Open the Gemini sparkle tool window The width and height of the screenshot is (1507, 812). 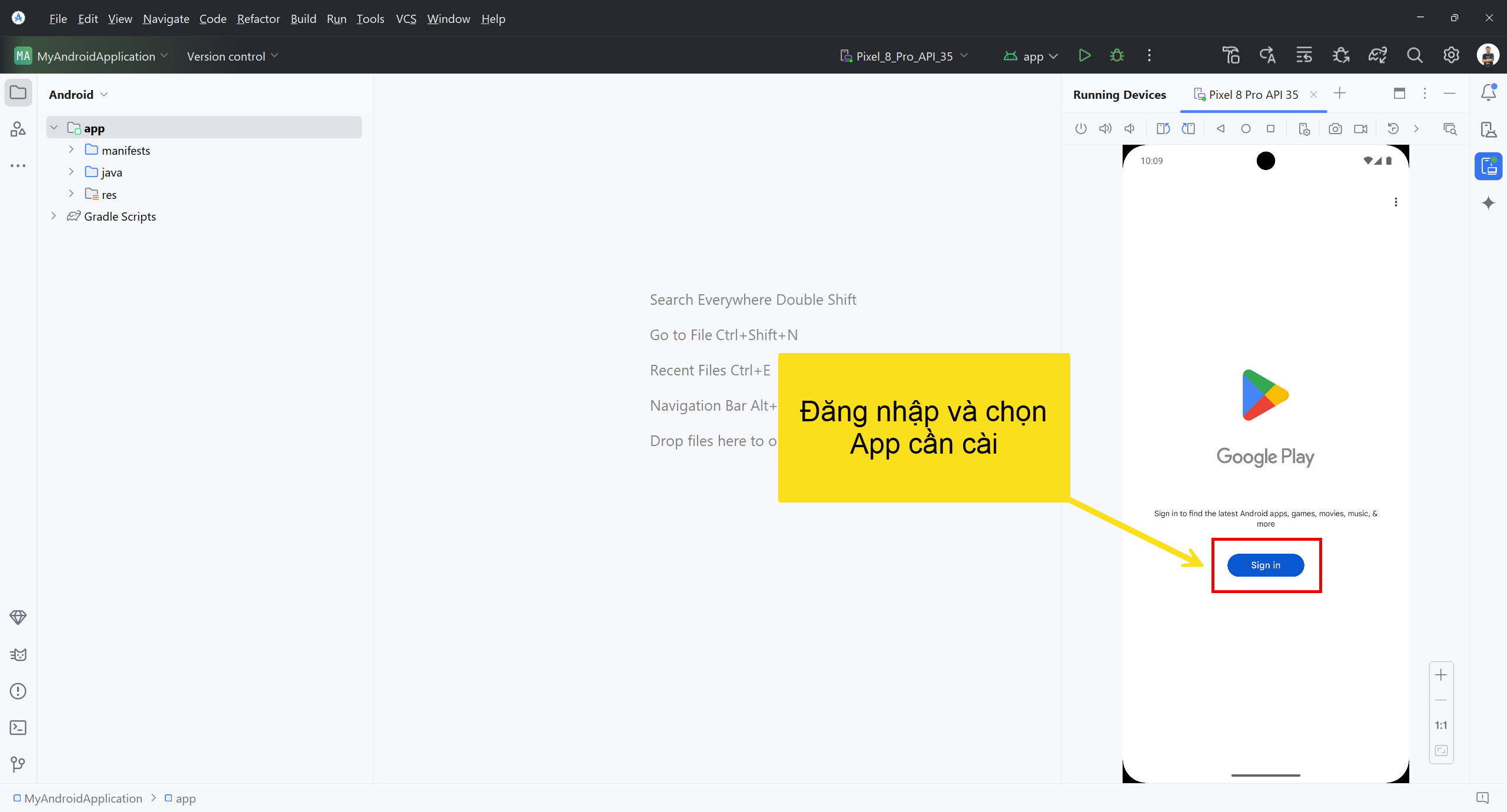pos(1489,203)
